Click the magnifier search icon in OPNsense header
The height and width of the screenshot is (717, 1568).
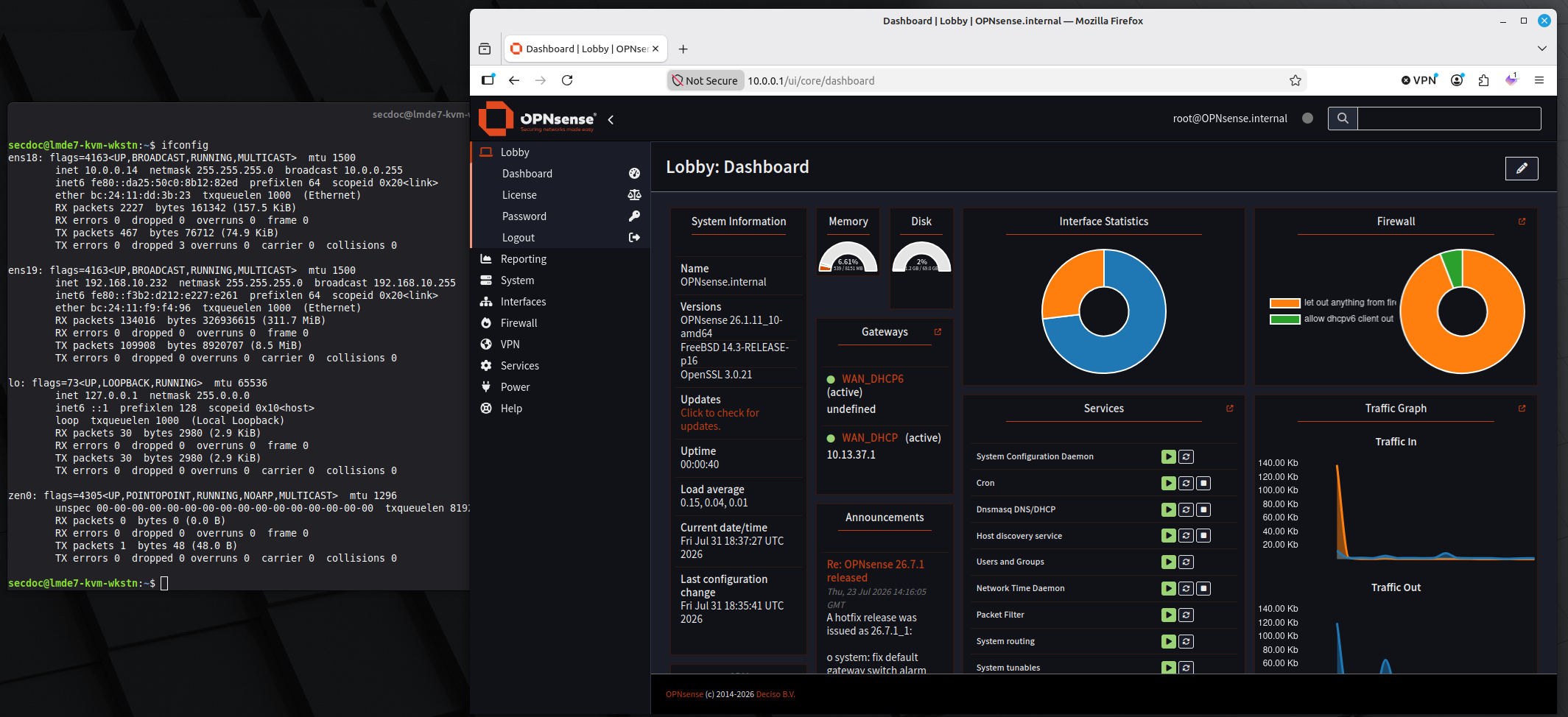1343,119
